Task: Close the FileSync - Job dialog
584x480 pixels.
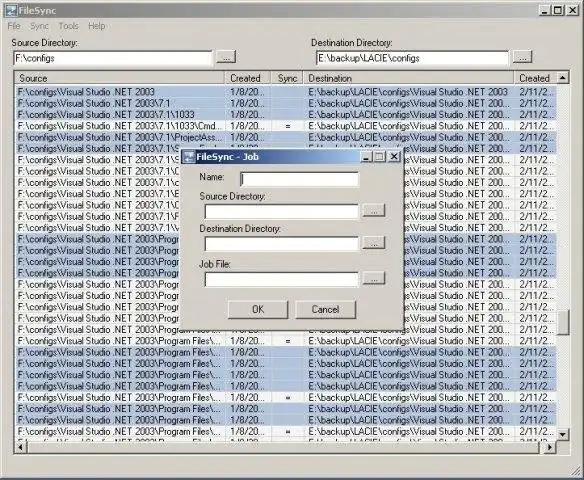Action: coord(394,156)
